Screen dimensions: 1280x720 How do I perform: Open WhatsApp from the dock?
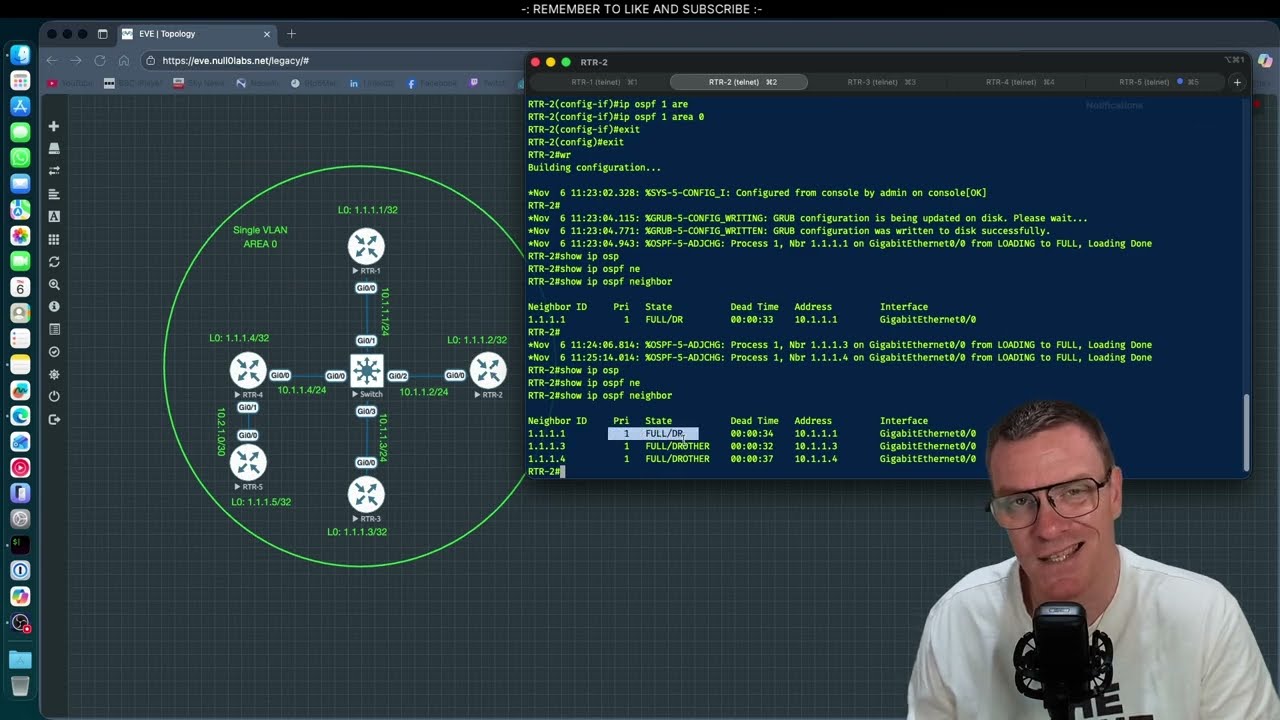pos(20,158)
